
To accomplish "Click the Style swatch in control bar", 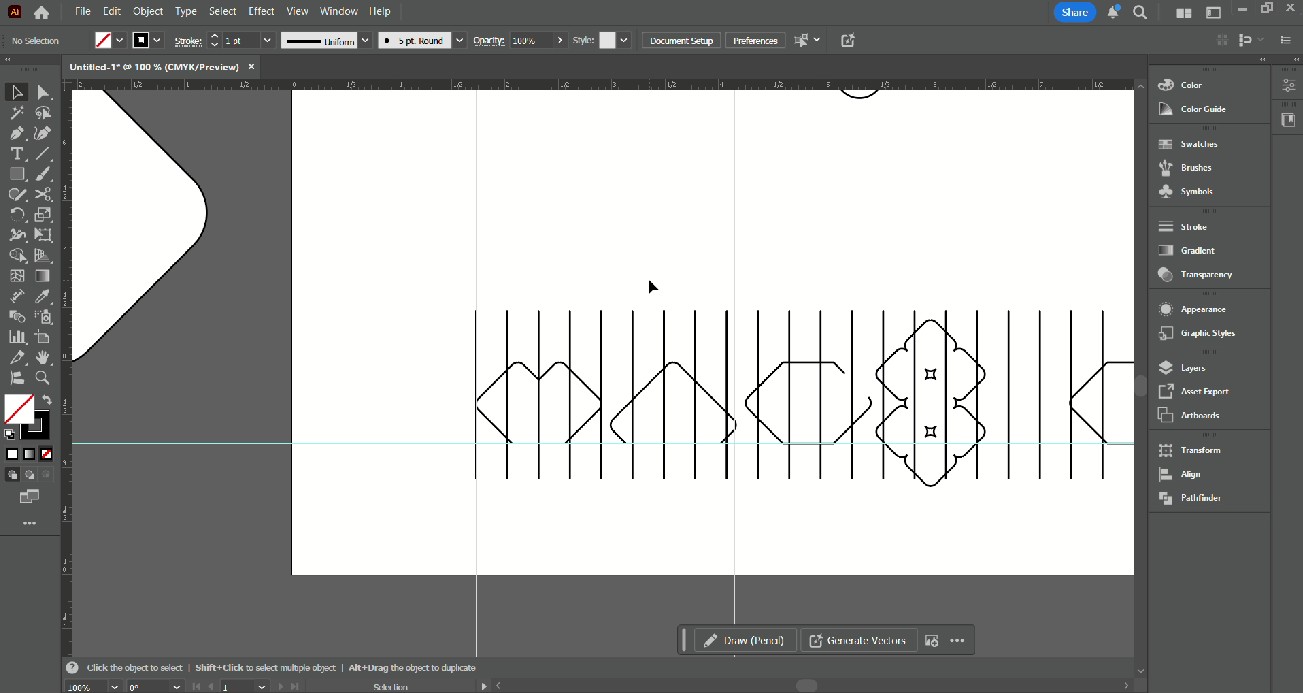I will tap(607, 40).
